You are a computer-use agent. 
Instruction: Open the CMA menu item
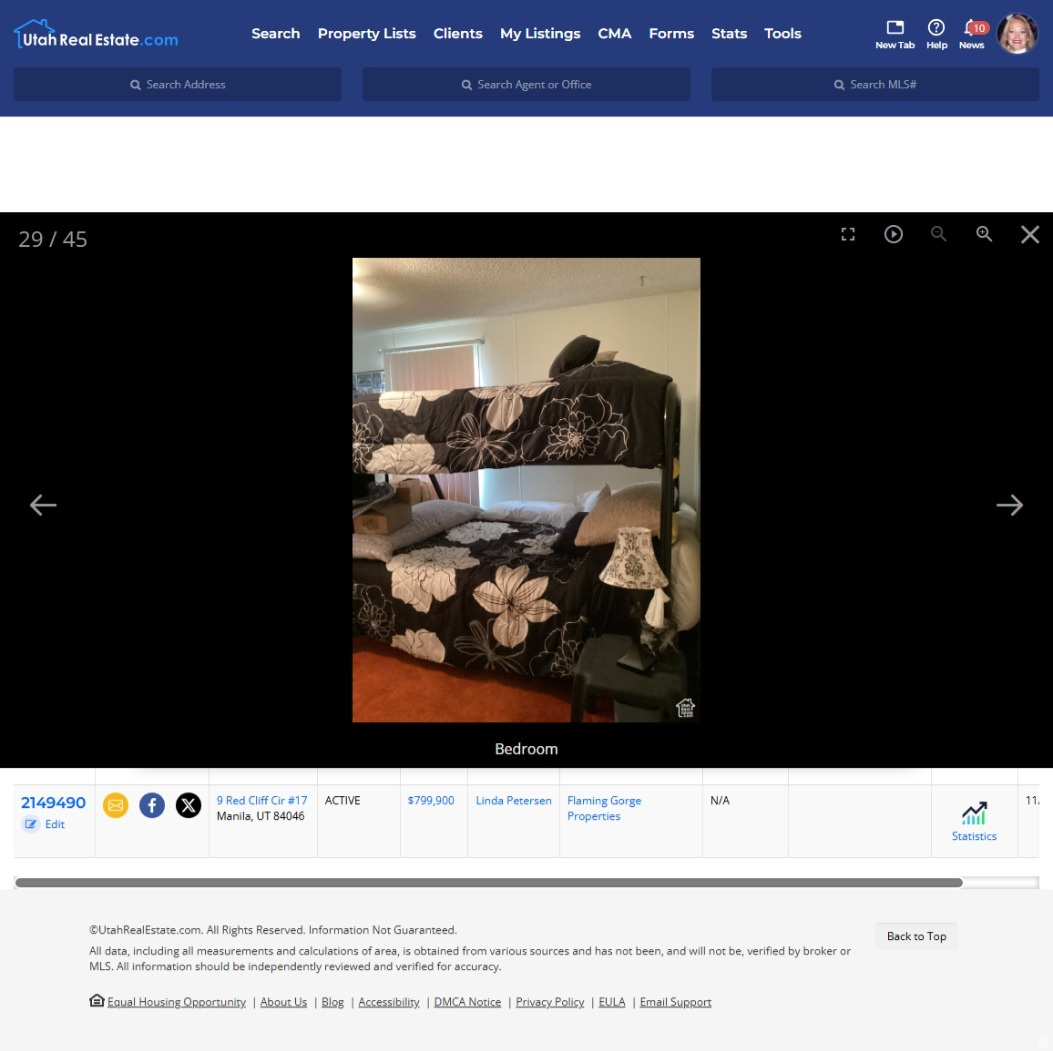(x=614, y=33)
